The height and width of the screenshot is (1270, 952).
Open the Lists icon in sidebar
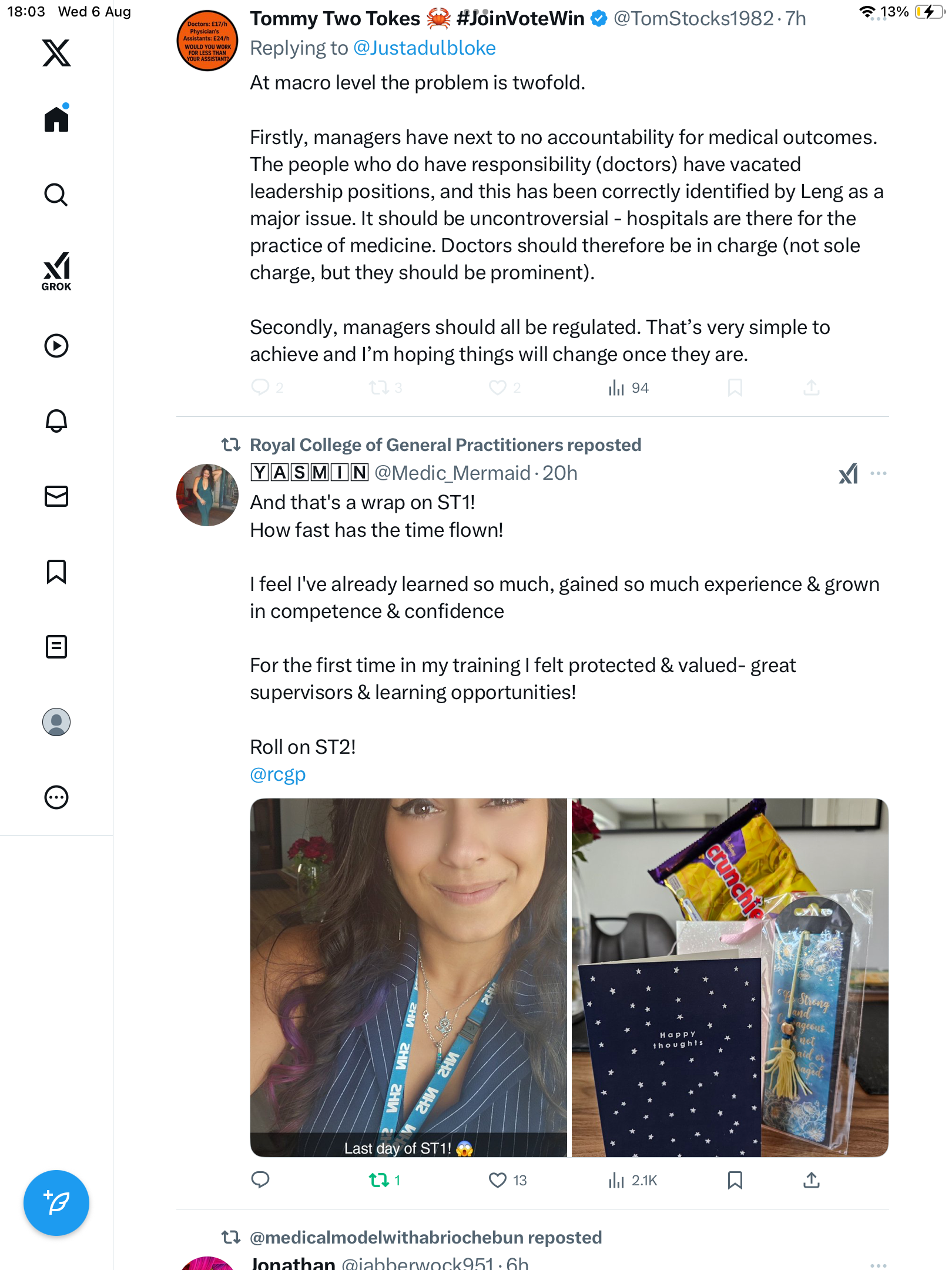56,647
